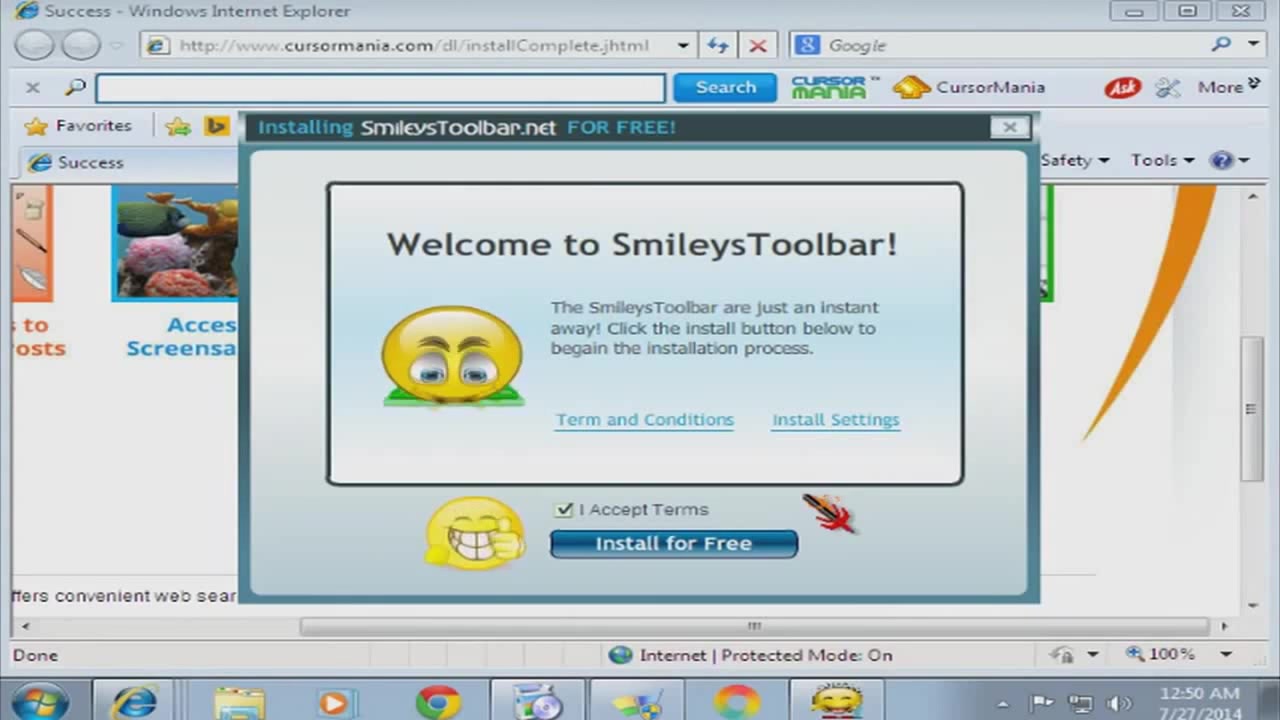Click inside the toolbar search input field
This screenshot has width=1280, height=720.
(x=380, y=88)
